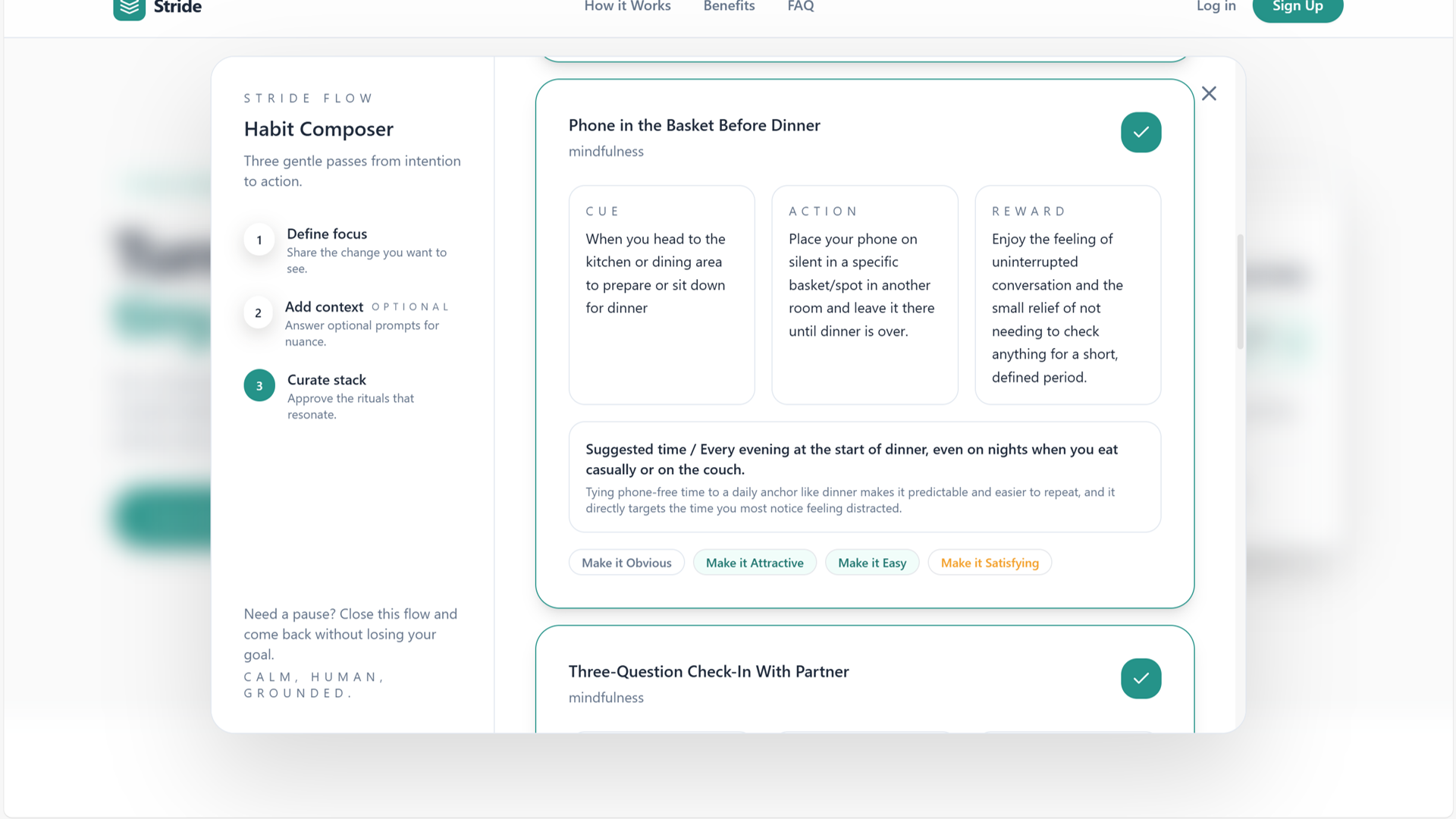This screenshot has height=819, width=1456.
Task: Click the Reward card text
Action: coord(1057,308)
